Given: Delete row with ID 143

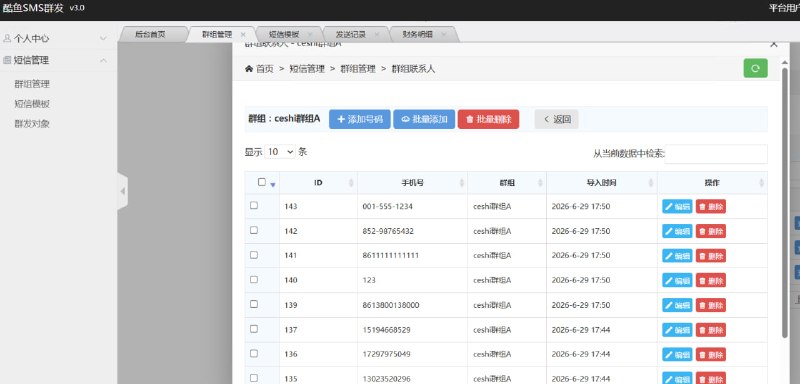Looking at the screenshot, I should 711,207.
